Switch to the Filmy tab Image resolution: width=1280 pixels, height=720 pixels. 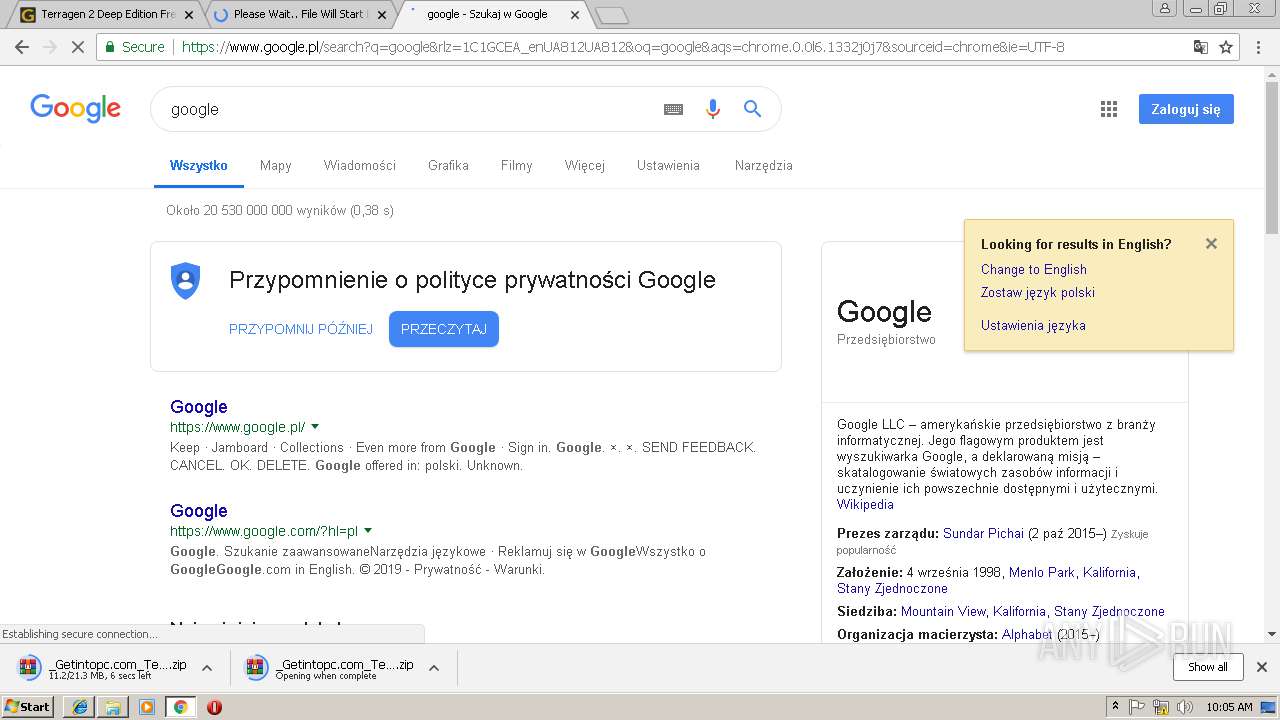coord(516,165)
